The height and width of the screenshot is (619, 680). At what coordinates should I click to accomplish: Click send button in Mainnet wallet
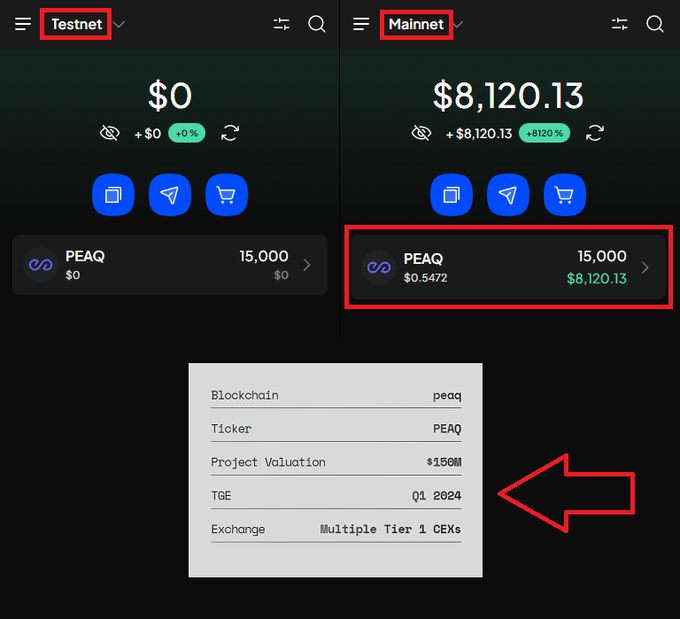point(508,195)
